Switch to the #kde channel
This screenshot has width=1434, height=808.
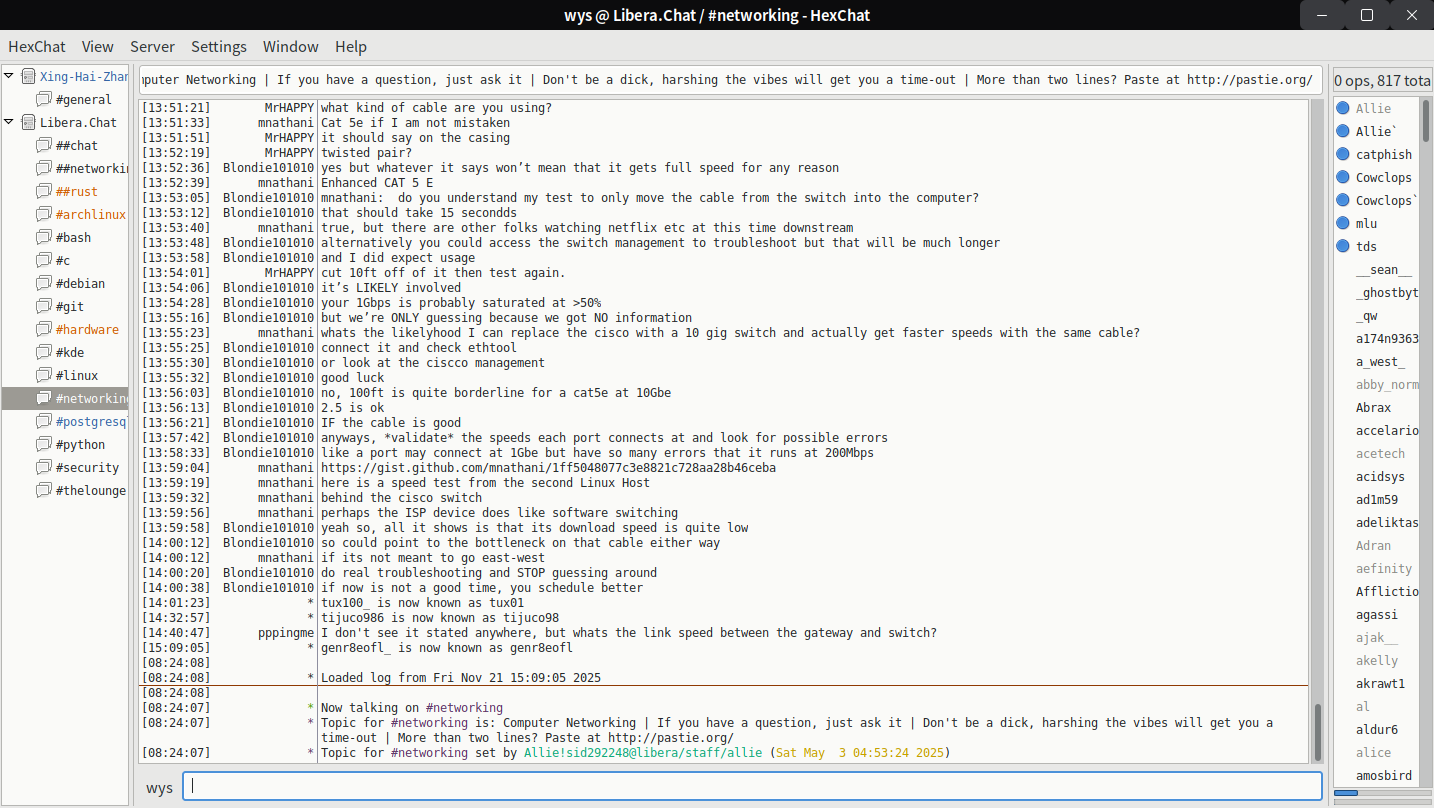click(70, 352)
